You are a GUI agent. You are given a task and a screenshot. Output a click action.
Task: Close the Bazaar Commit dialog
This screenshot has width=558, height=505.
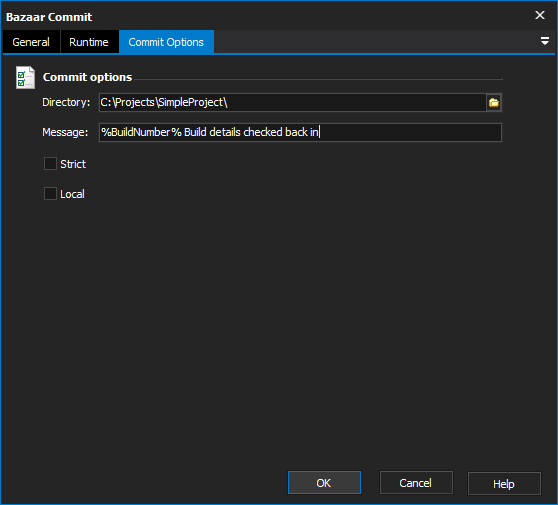point(540,15)
